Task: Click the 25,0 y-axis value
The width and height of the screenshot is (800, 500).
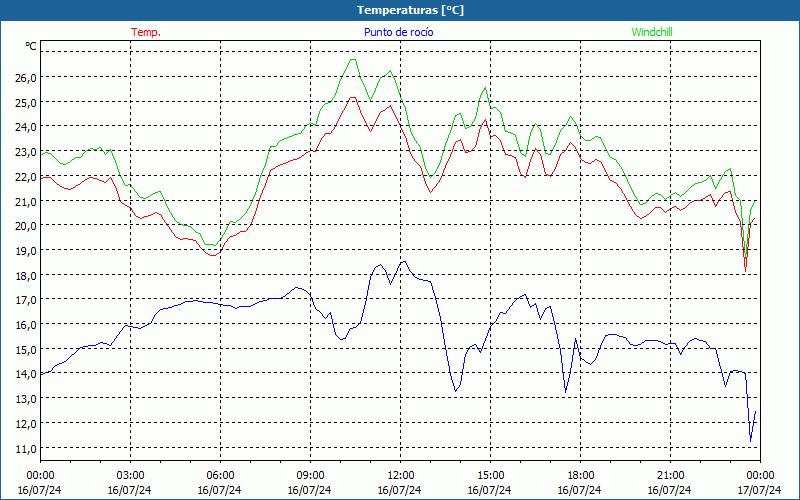Action: click(26, 103)
